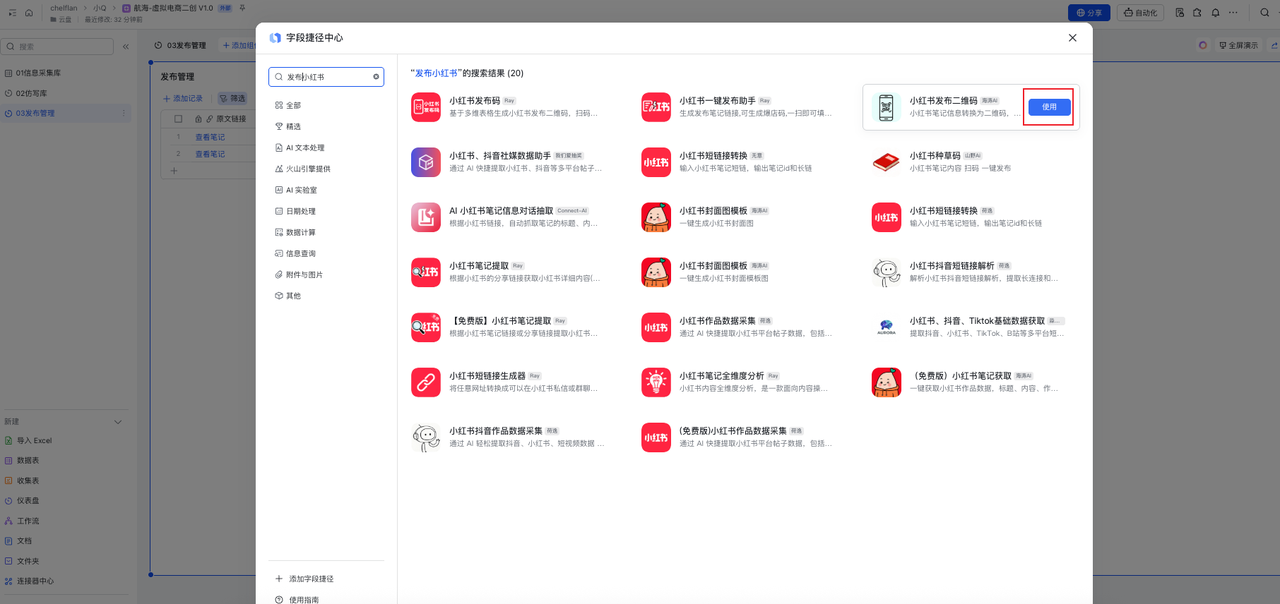This screenshot has height=604, width=1280.
Task: Open 小红书抖音短链接解析 icon
Action: coord(886,272)
